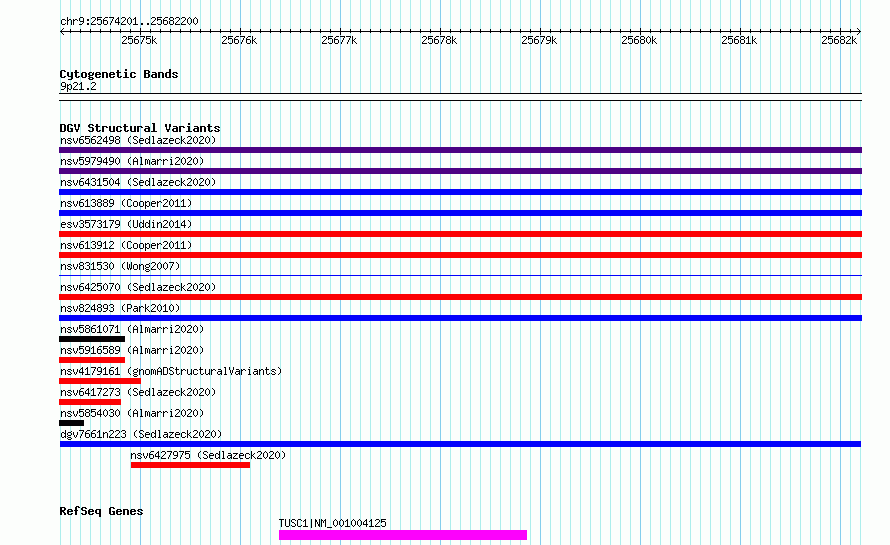This screenshot has width=890, height=545.
Task: Click the 25676k ruler tick label
Action: (x=239, y=40)
